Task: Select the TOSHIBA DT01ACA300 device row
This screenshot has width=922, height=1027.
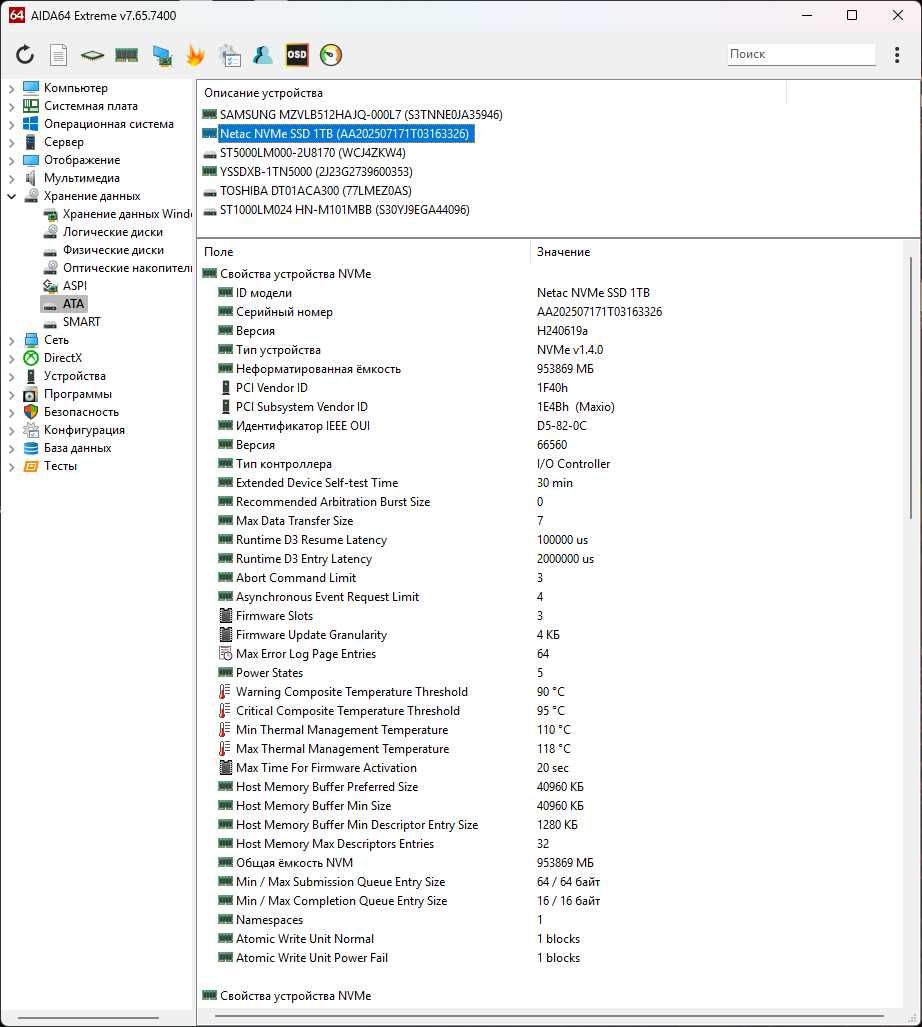Action: pyautogui.click(x=307, y=191)
